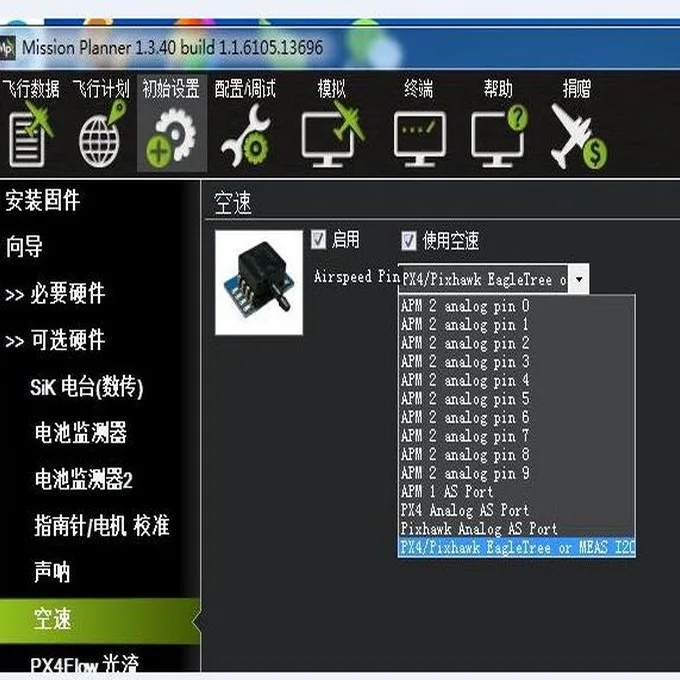Screen dimensions: 680x680
Task: Toggle the 使用空速 use airspeed checkbox
Action: [x=408, y=240]
